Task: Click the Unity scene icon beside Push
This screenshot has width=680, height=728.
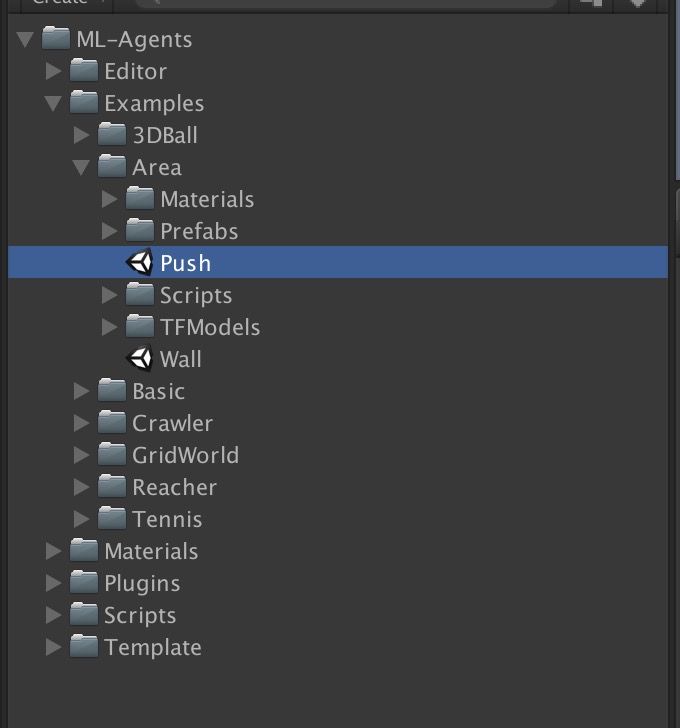Action: pos(139,262)
